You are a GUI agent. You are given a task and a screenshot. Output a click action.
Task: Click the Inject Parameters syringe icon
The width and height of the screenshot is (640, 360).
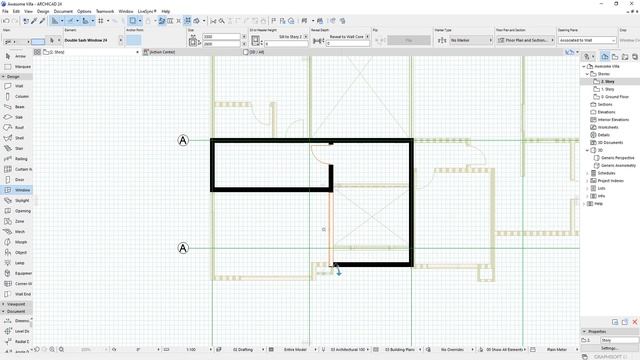[42, 21]
